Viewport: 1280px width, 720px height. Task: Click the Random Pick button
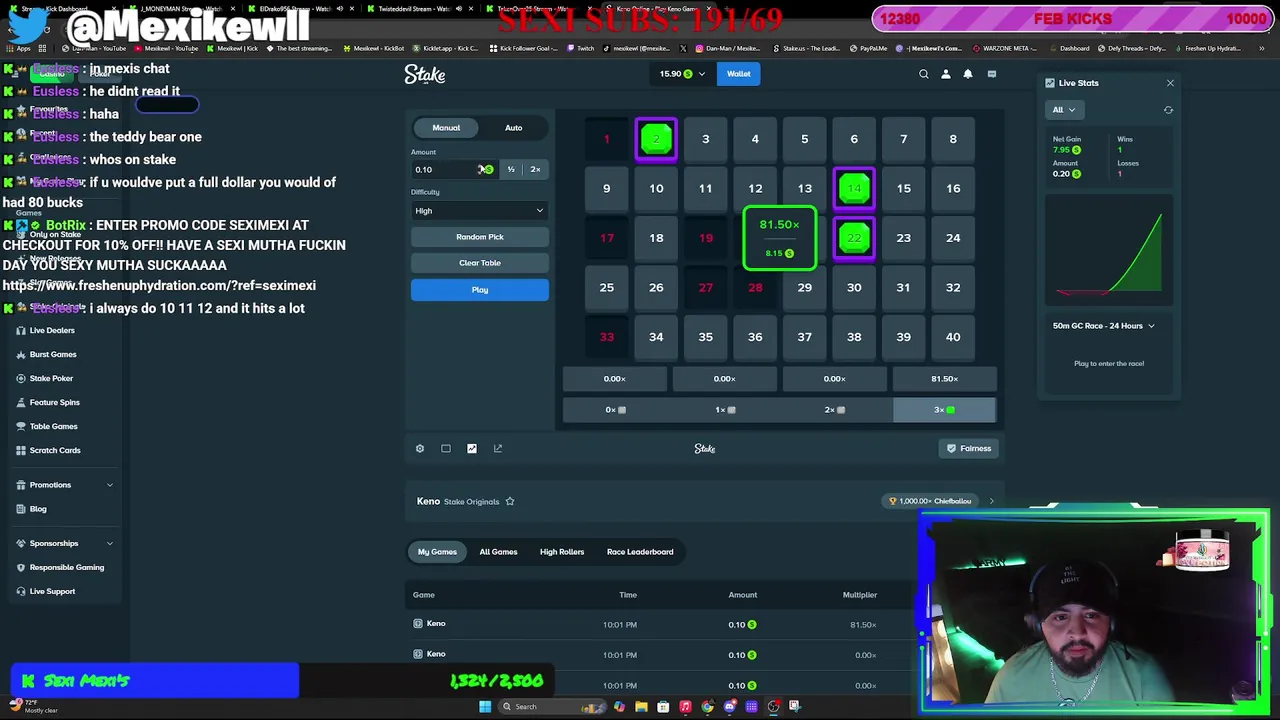click(x=480, y=237)
